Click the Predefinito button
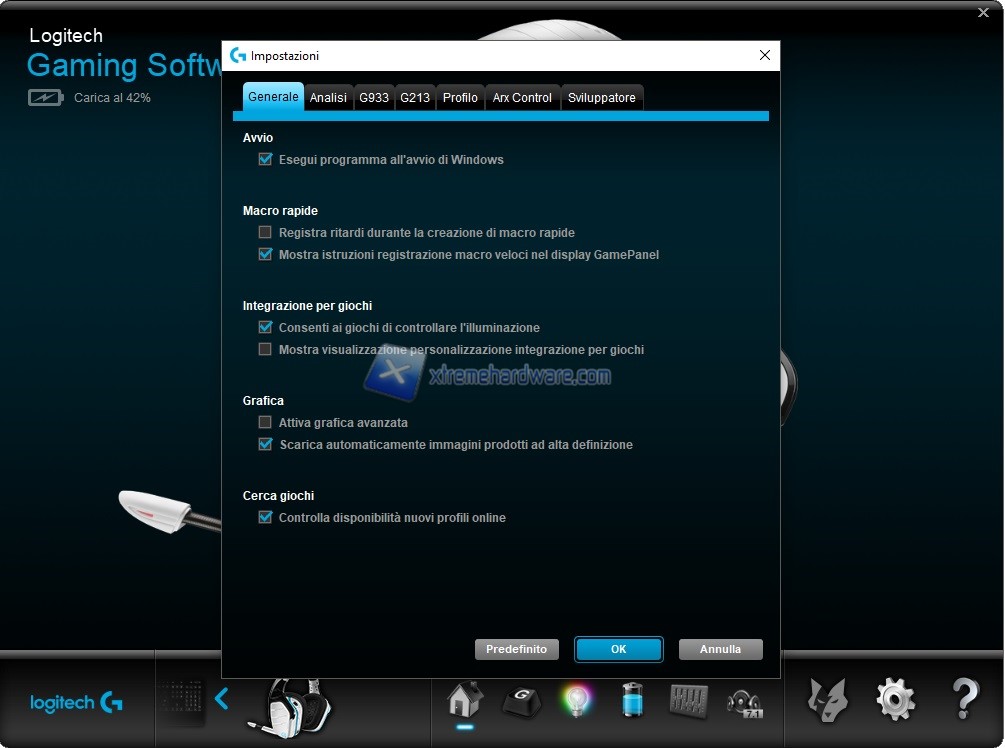The height and width of the screenshot is (748, 1005). pyautogui.click(x=516, y=649)
